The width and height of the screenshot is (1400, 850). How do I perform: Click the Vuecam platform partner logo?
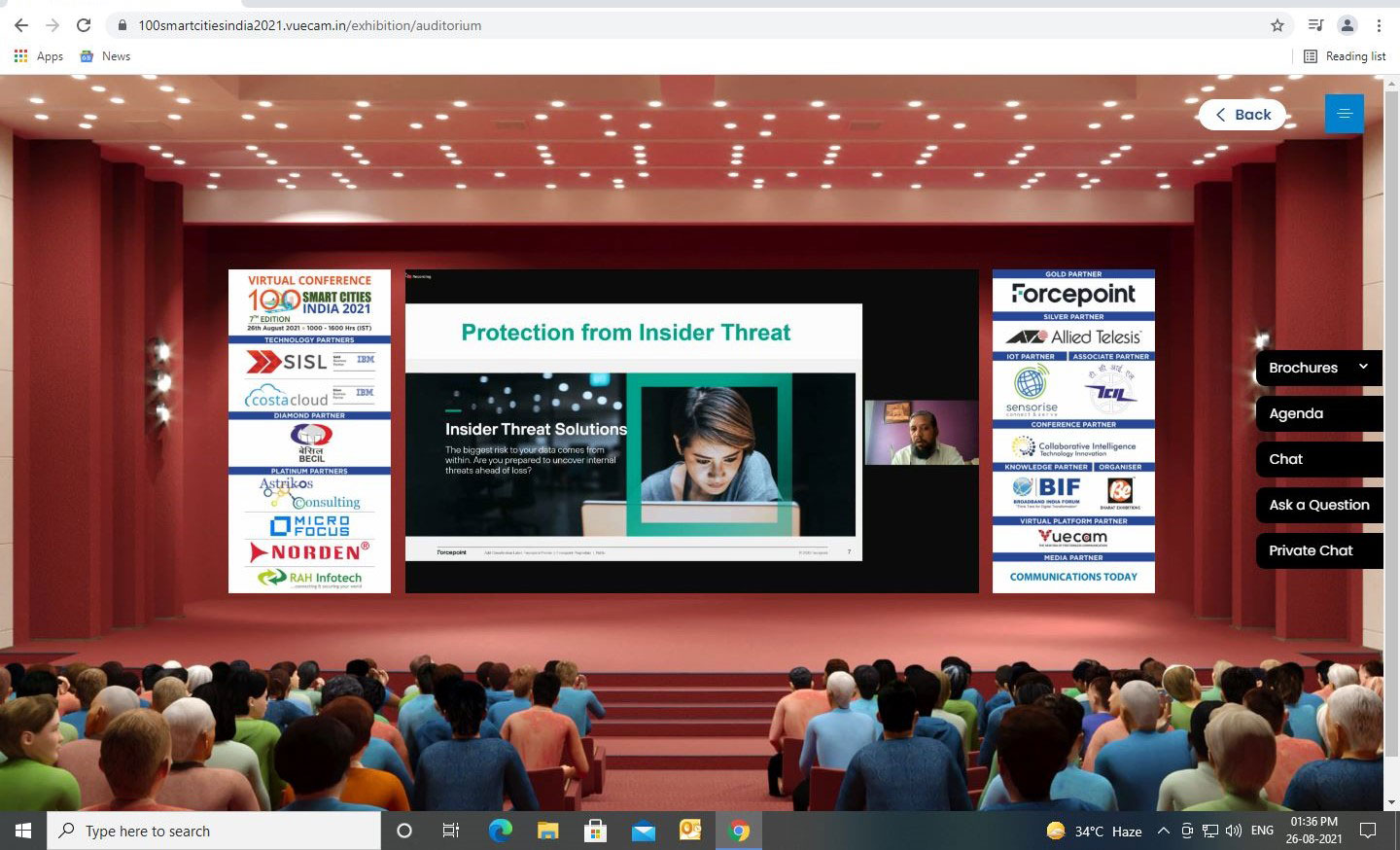1072,538
